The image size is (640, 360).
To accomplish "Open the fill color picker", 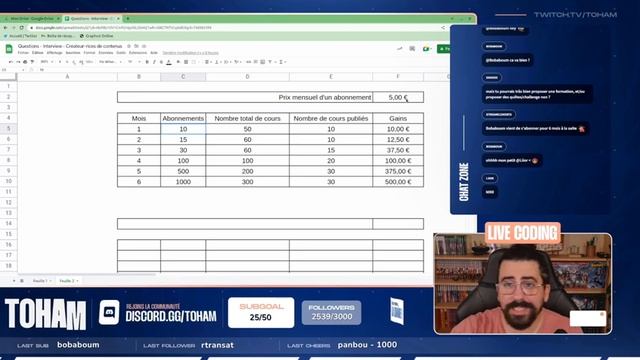I will pyautogui.click(x=178, y=62).
